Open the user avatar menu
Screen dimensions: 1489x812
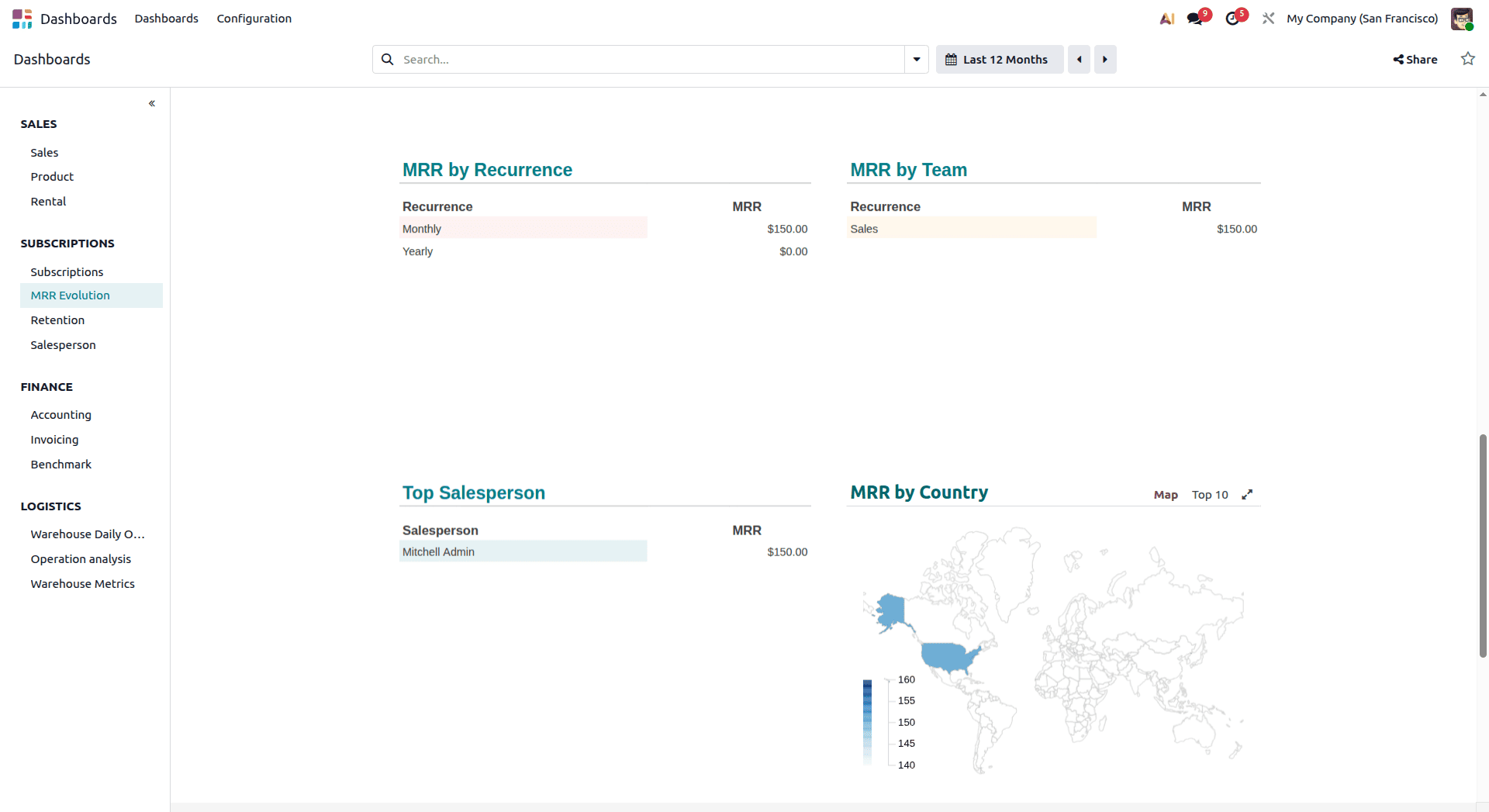pos(1462,19)
